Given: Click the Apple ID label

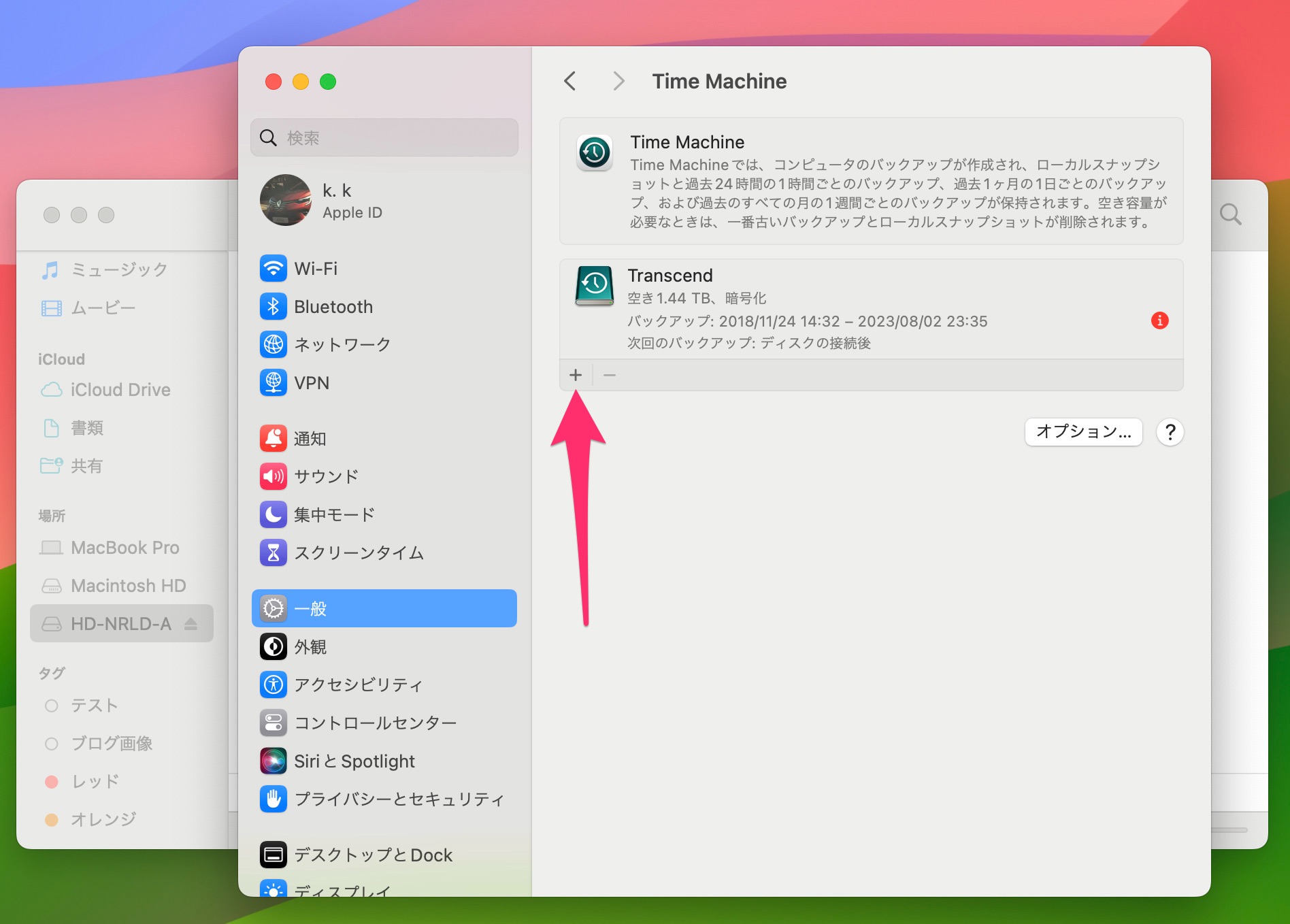Looking at the screenshot, I should pyautogui.click(x=352, y=213).
